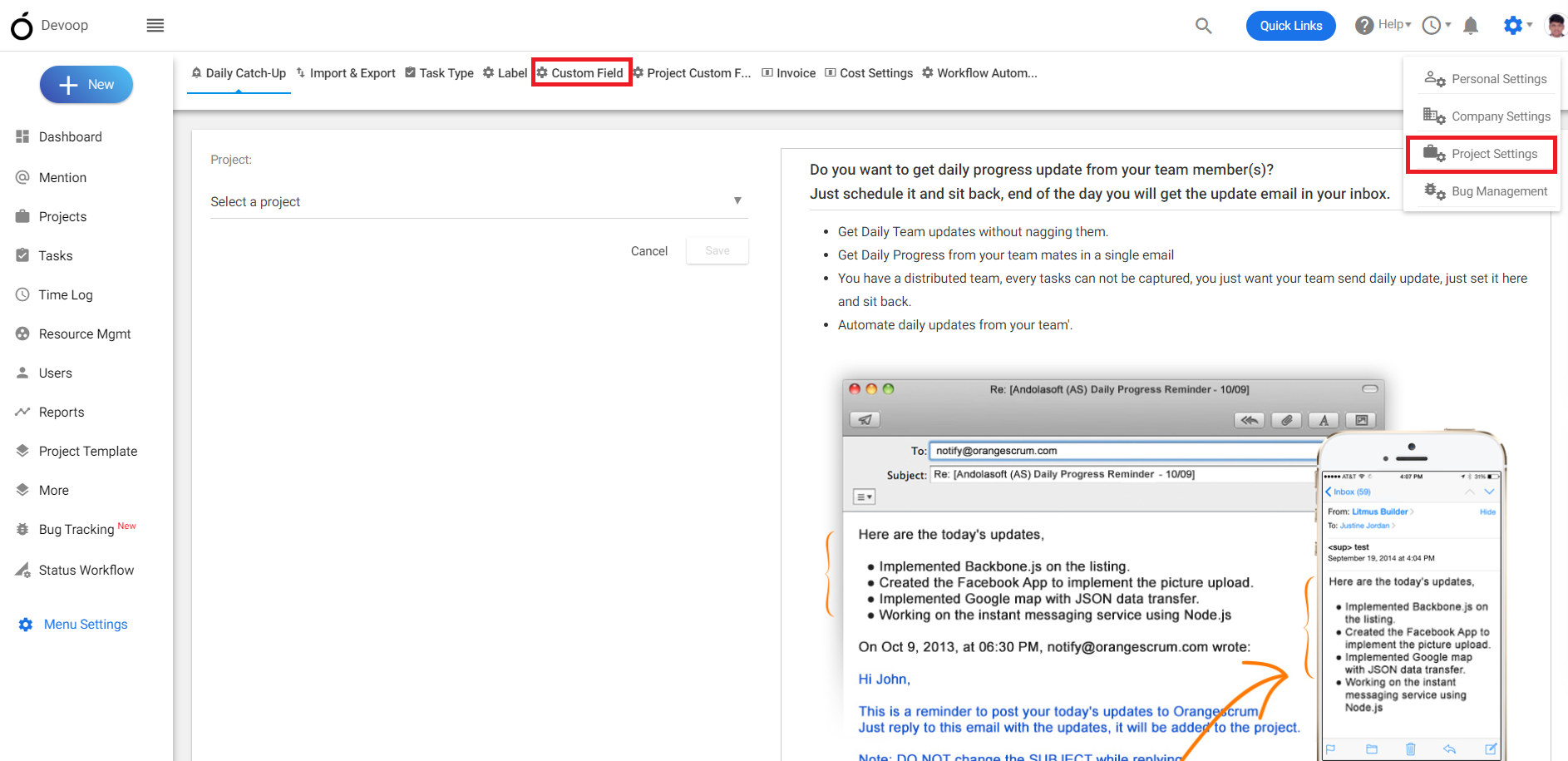Click the Quick Links button
The height and width of the screenshot is (761, 1568).
tap(1290, 26)
